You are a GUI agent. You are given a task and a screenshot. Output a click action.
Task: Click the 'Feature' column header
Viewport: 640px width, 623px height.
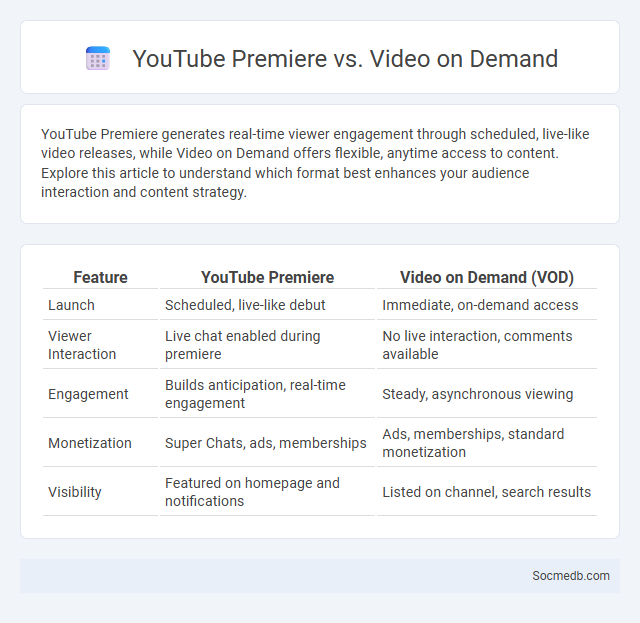pyautogui.click(x=100, y=277)
